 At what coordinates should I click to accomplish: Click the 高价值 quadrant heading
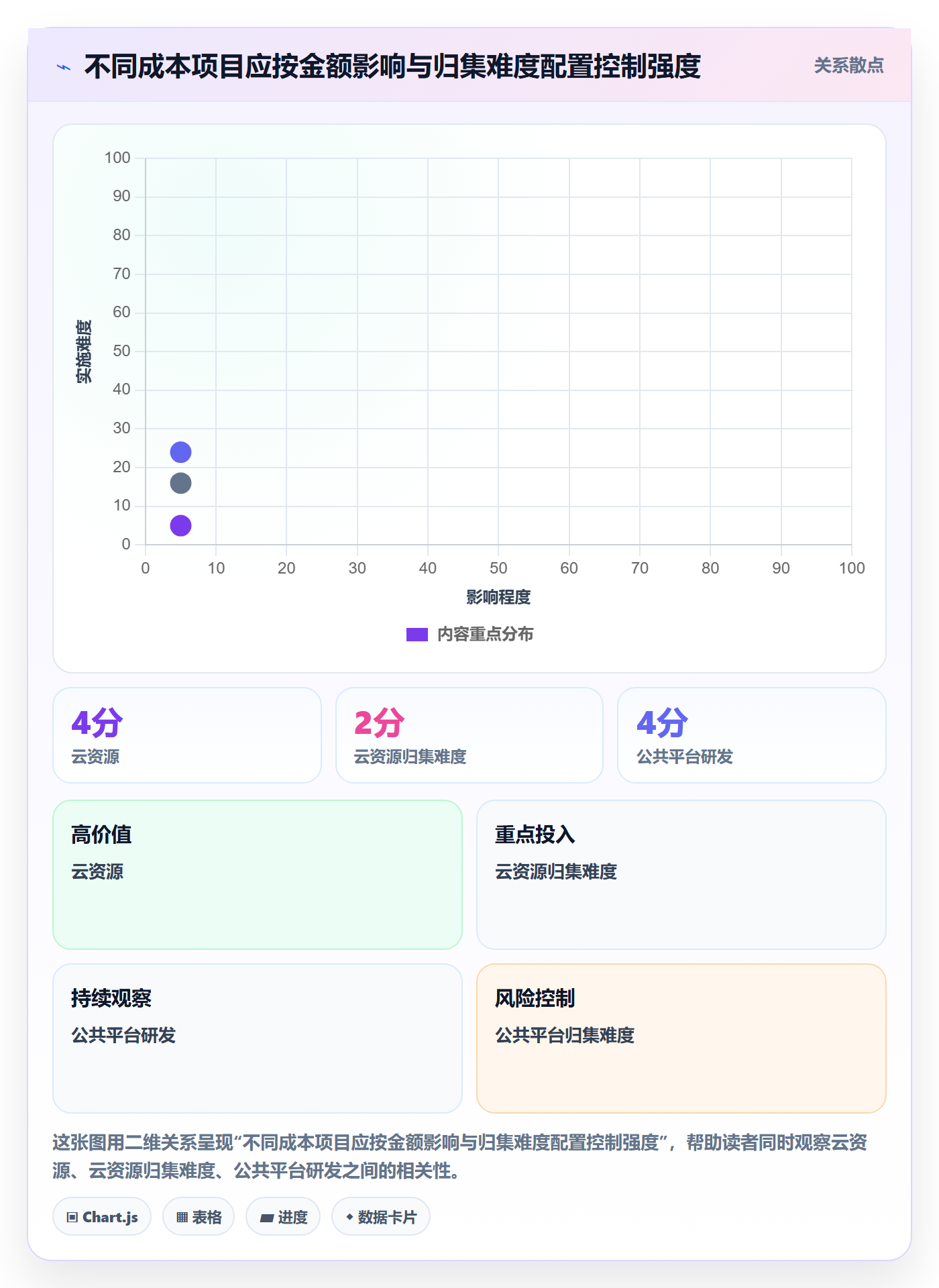pyautogui.click(x=101, y=835)
